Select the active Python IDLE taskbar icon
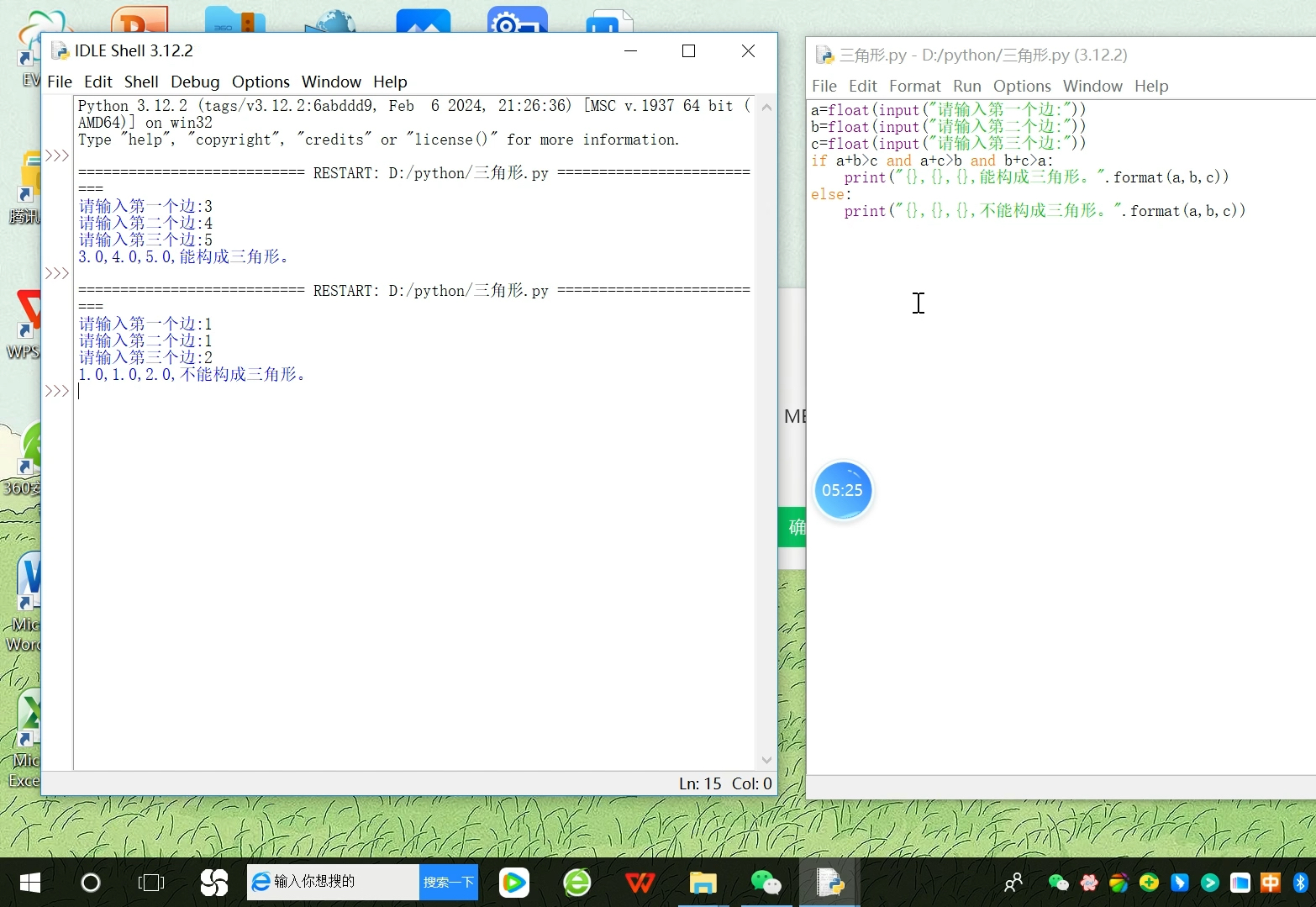The image size is (1316, 907). pos(830,883)
